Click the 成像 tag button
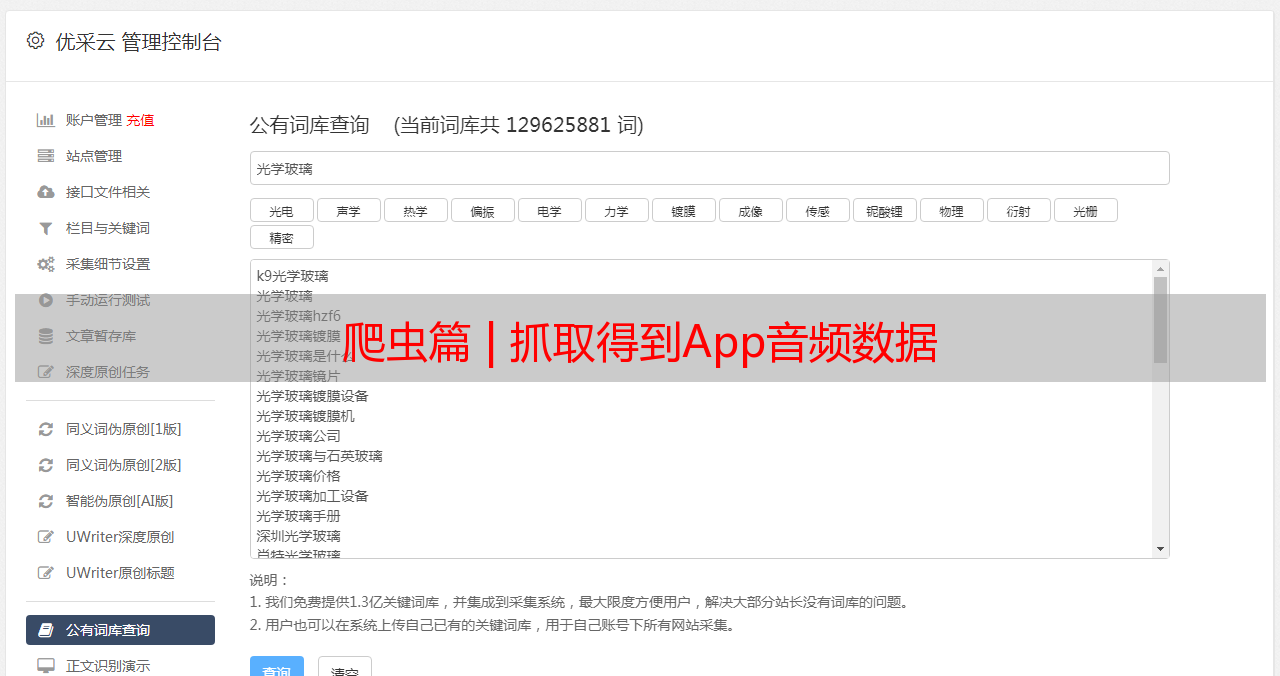The width and height of the screenshot is (1280, 676). click(750, 210)
